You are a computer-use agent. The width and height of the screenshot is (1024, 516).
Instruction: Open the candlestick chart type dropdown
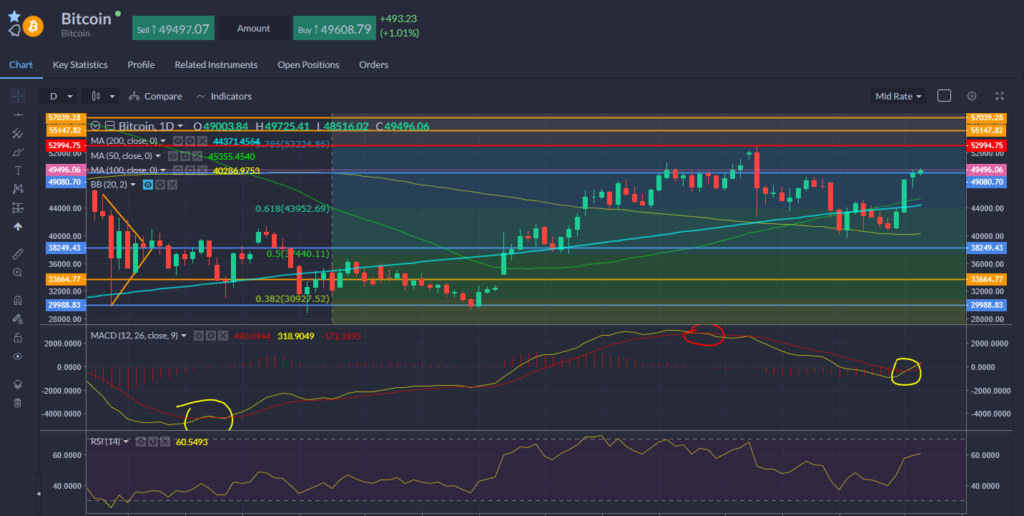[x=103, y=96]
